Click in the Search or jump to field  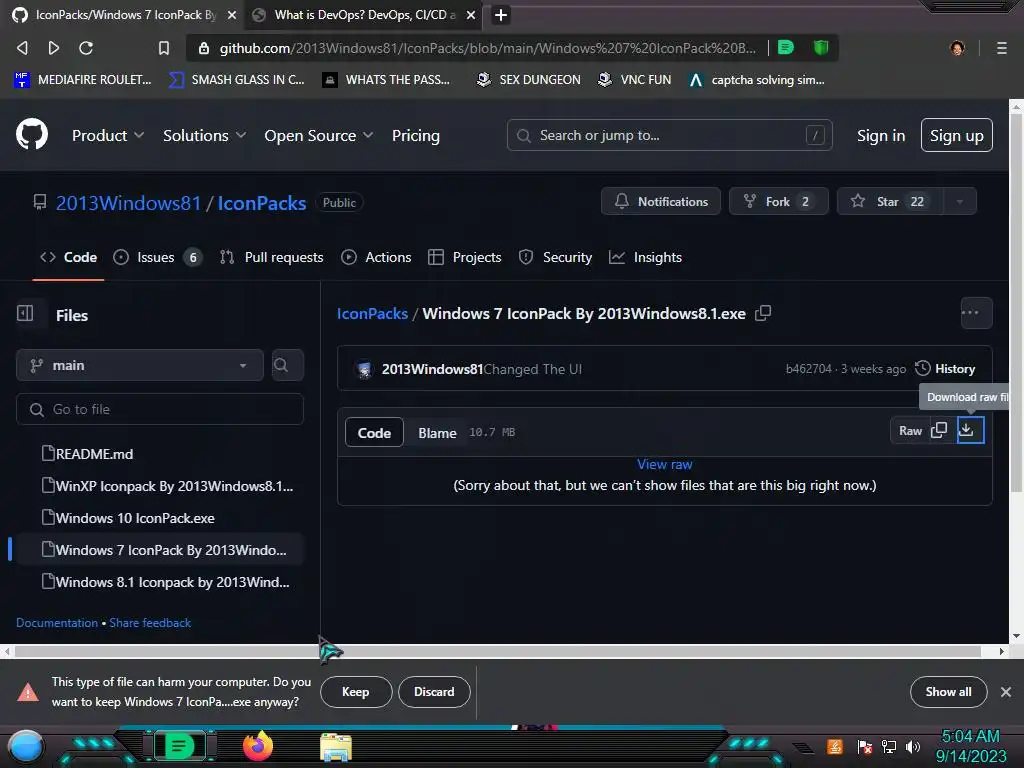(669, 135)
